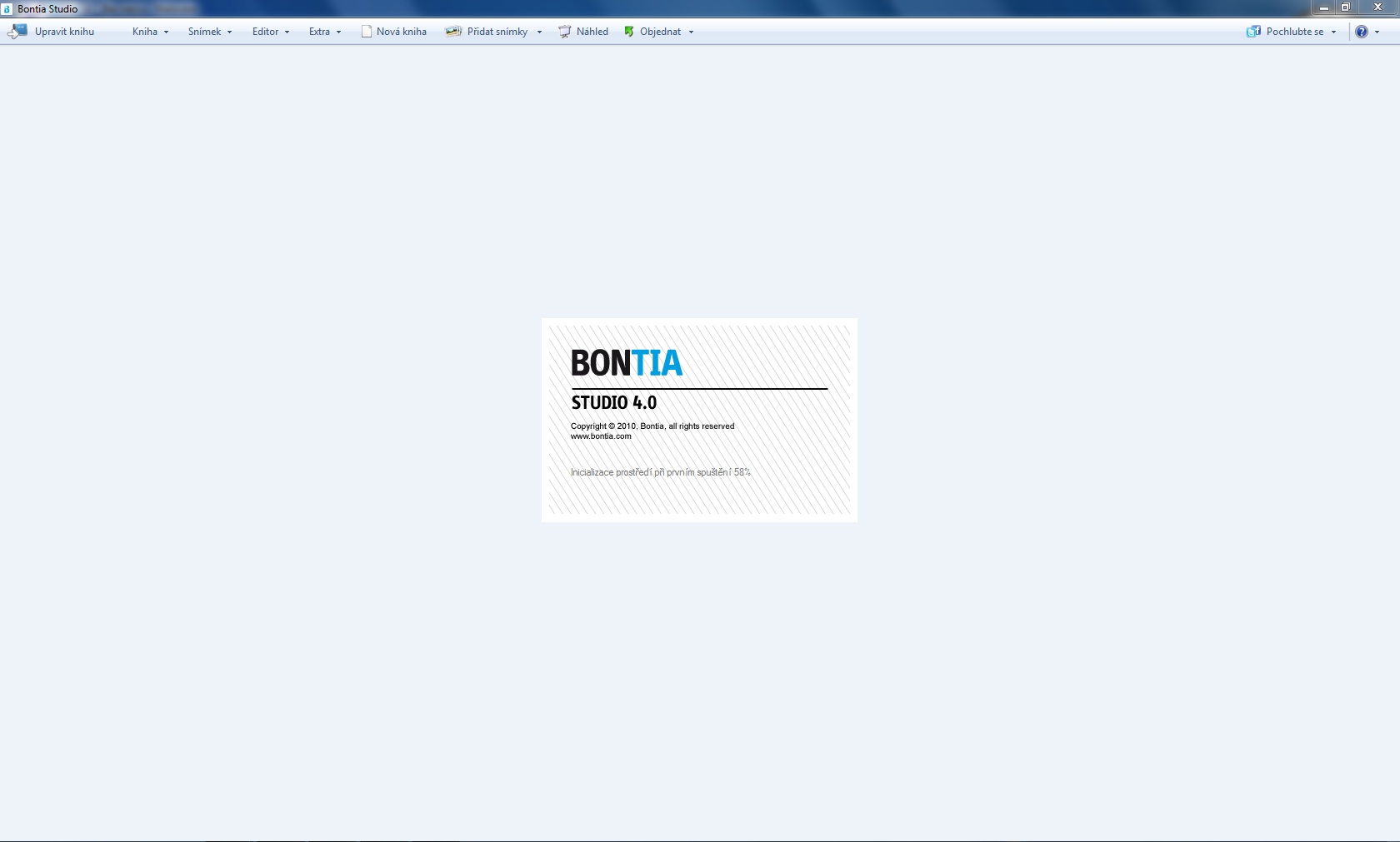Click the Bontia Studio title bar app icon
The image size is (1400, 842).
7,9
